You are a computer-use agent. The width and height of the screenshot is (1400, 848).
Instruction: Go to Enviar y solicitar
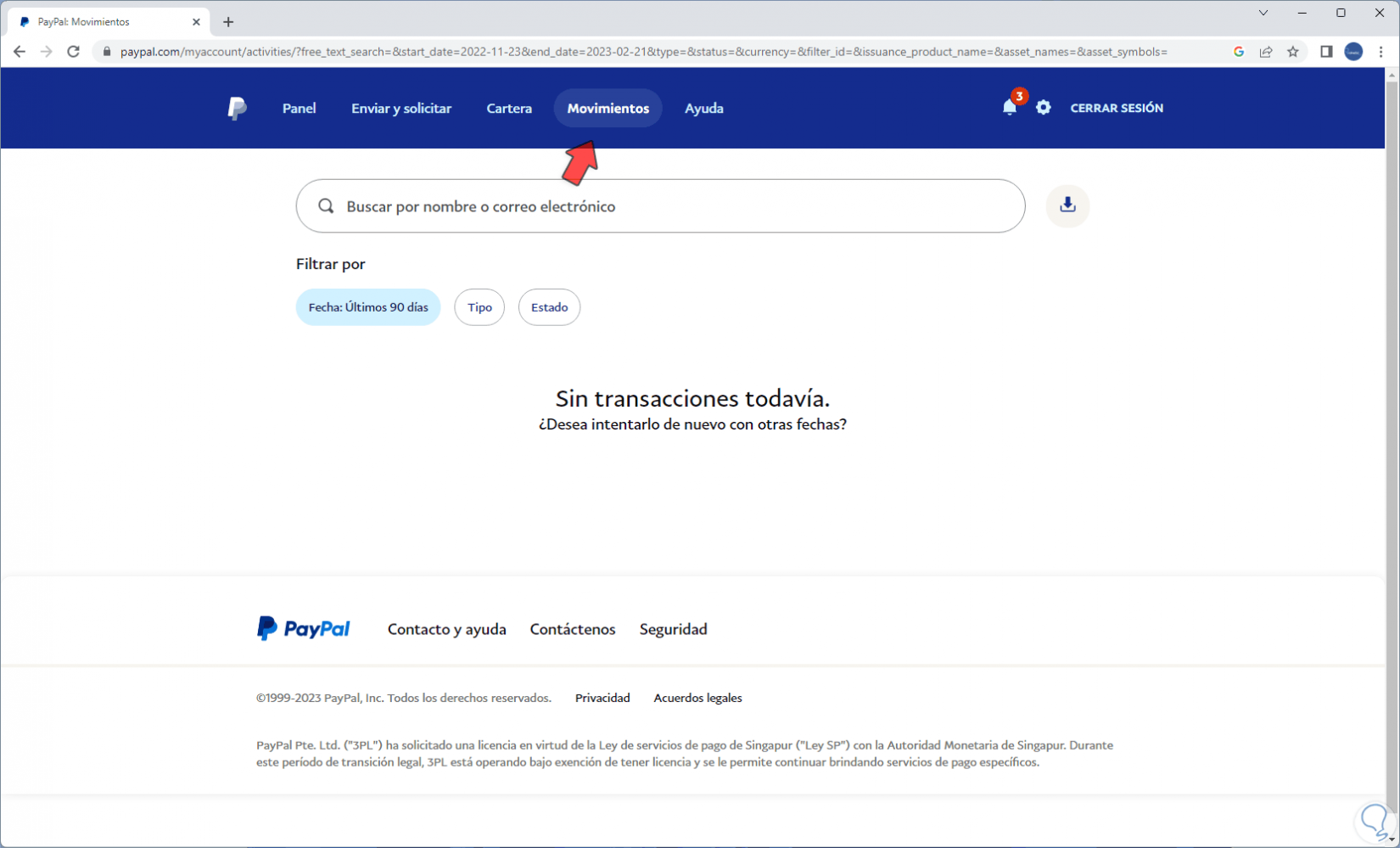click(401, 109)
